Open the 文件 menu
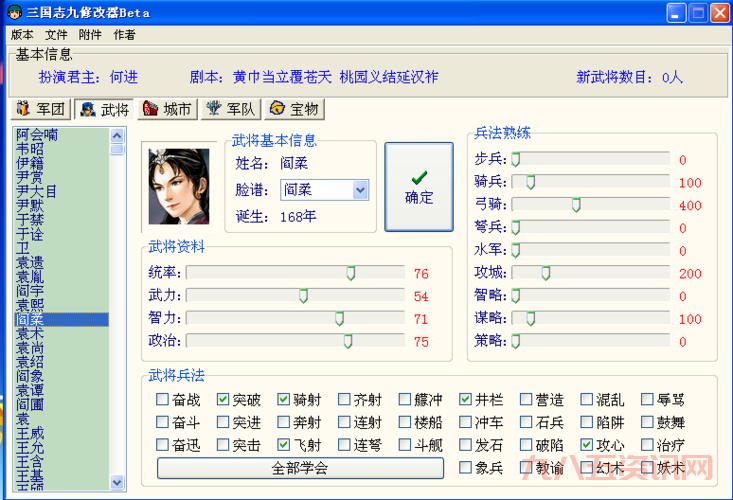 pyautogui.click(x=57, y=34)
